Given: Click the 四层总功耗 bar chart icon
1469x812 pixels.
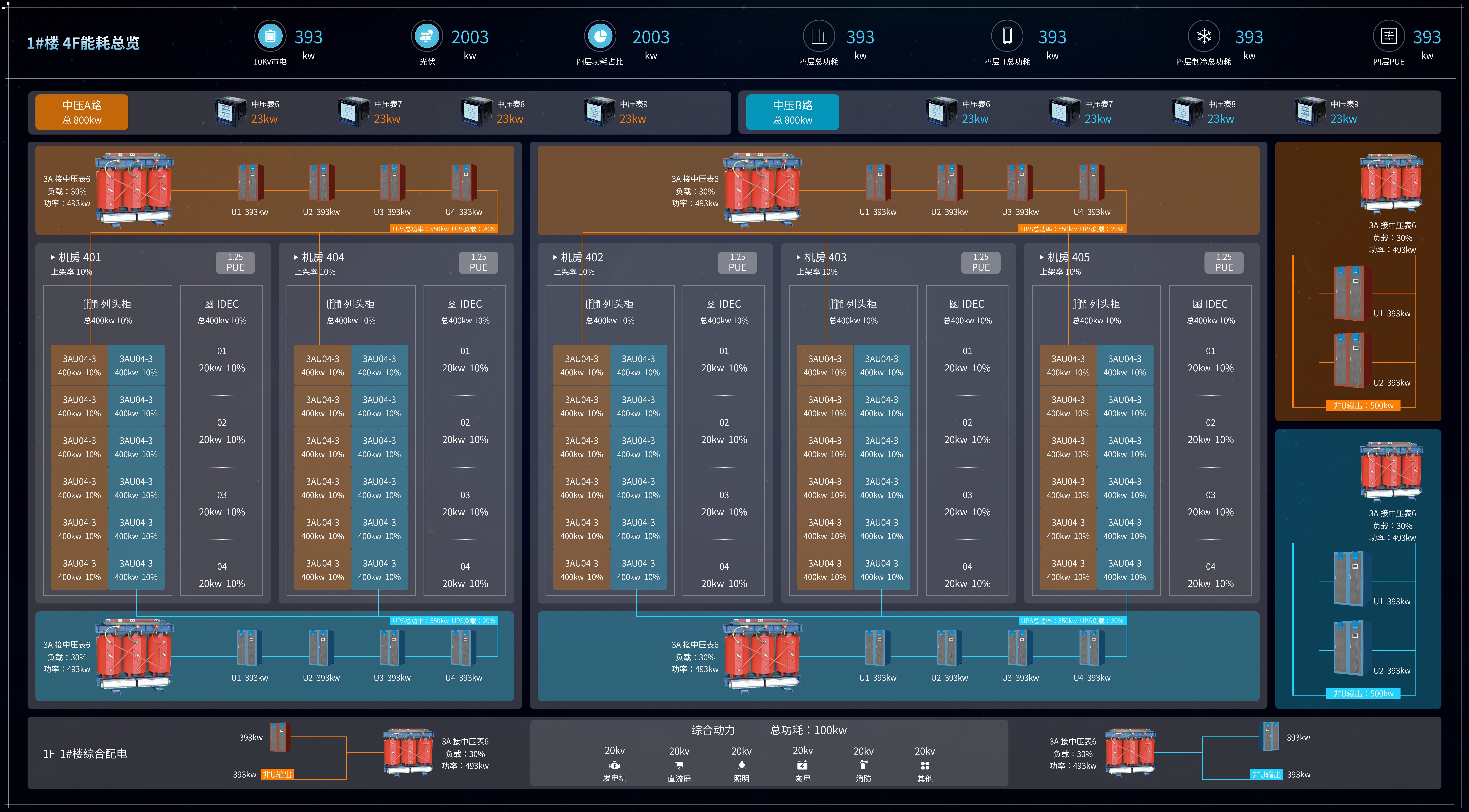Looking at the screenshot, I should [819, 36].
